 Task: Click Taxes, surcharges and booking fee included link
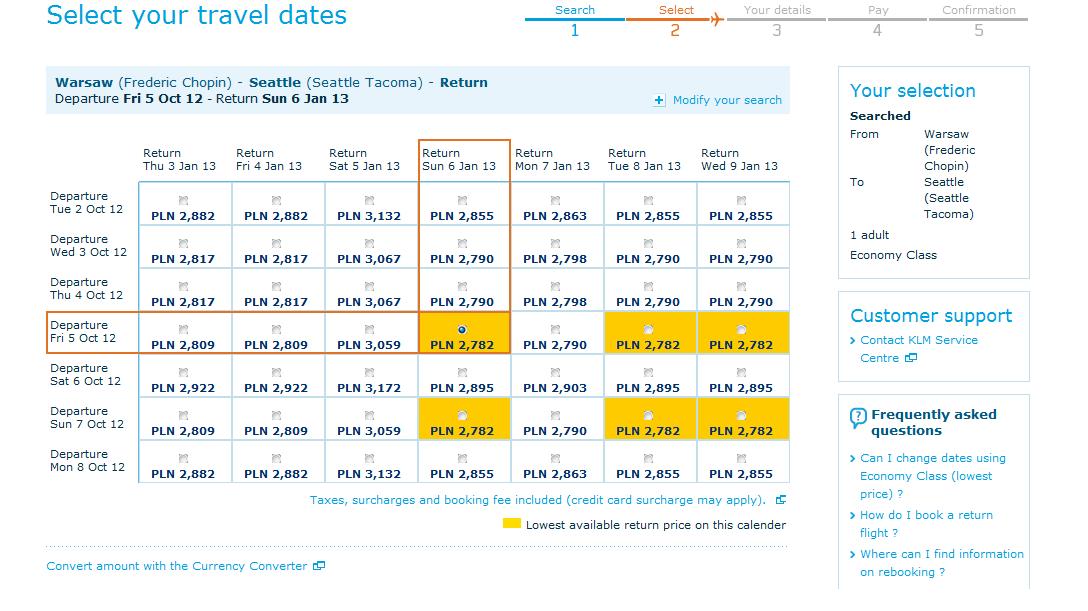tap(538, 500)
